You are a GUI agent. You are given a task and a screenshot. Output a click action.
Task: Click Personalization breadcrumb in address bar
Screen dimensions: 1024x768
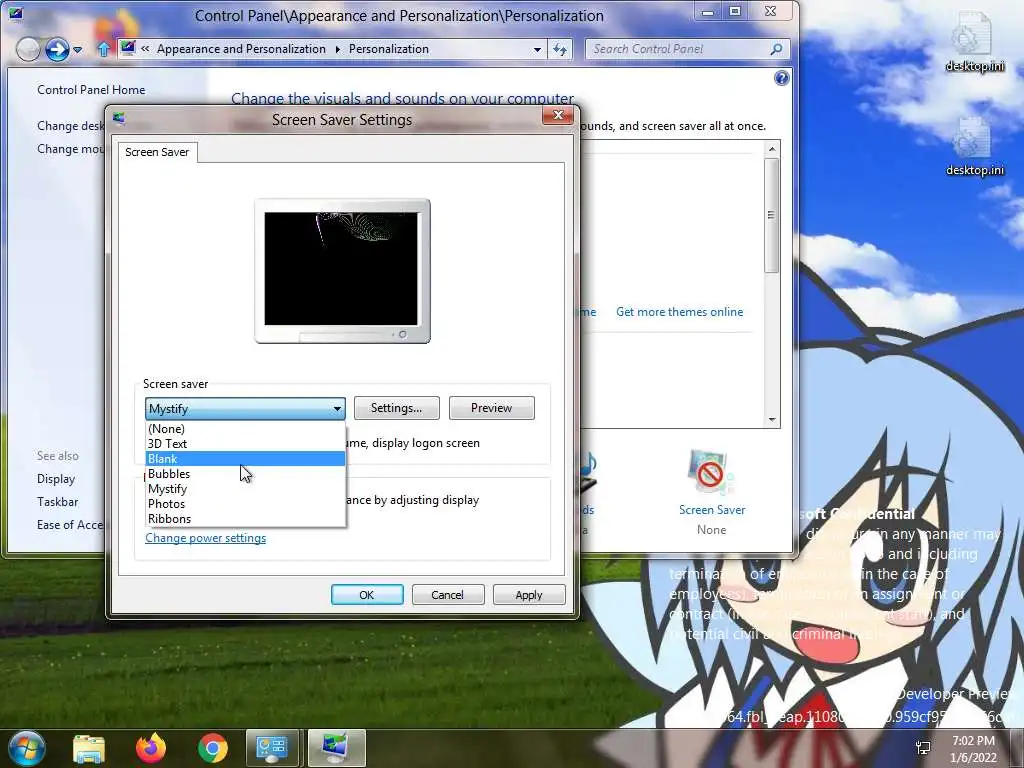pos(389,49)
